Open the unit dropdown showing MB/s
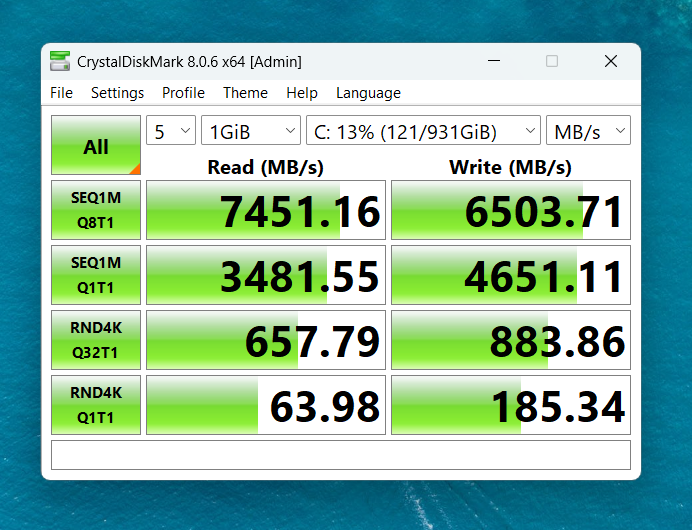 588,130
